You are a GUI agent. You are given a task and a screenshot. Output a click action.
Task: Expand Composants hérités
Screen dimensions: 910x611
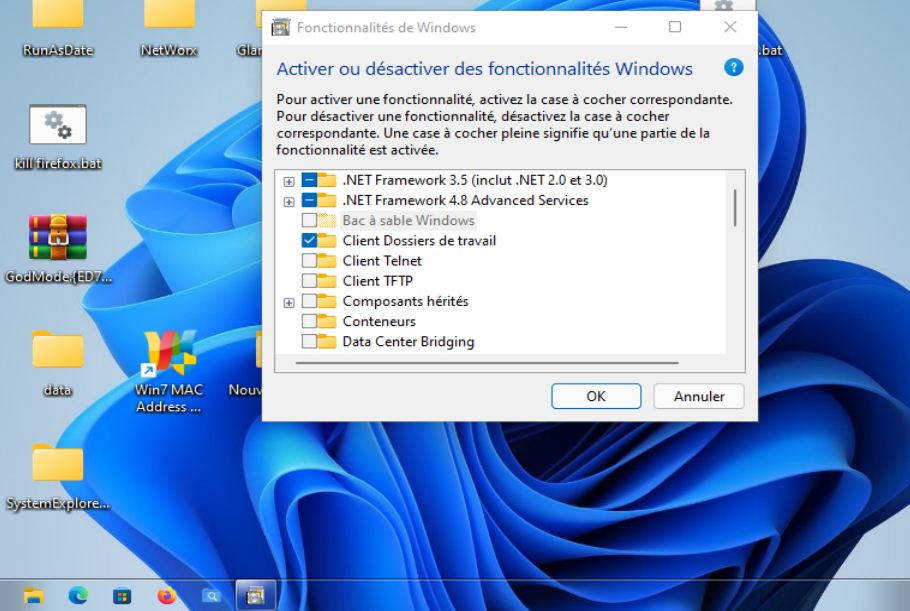point(289,301)
